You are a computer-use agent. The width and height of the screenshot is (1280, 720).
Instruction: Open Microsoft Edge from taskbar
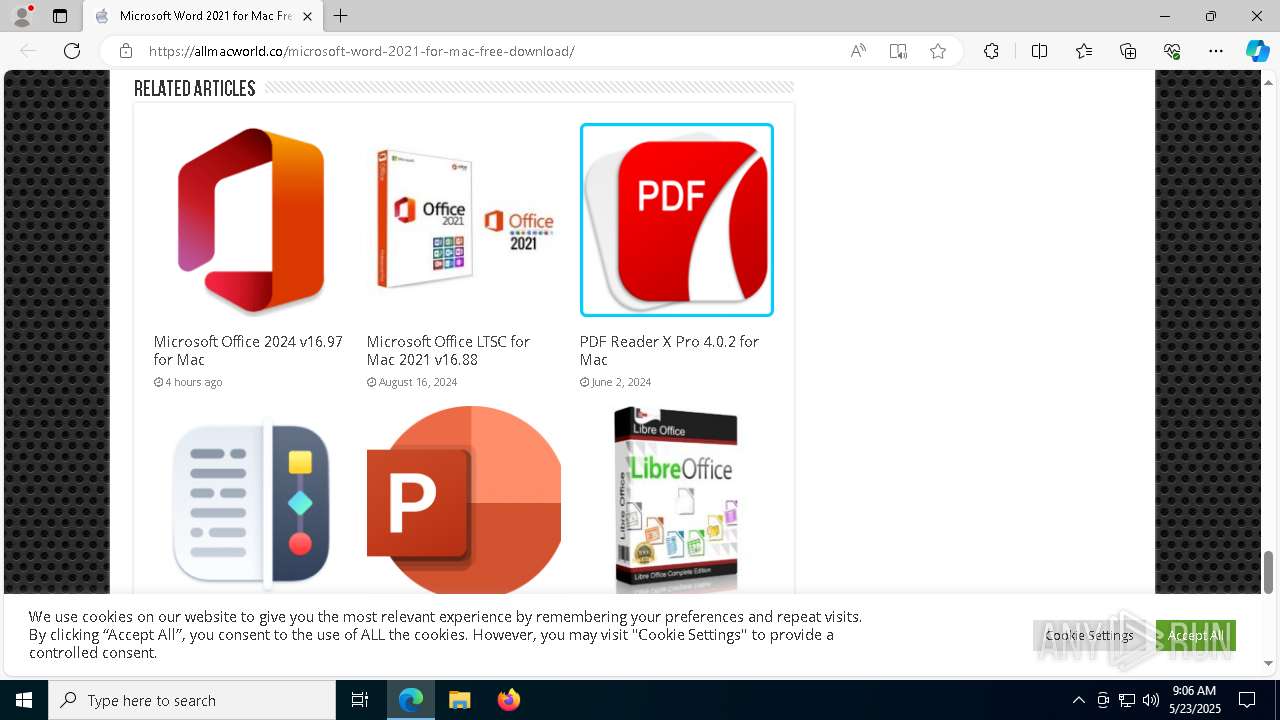click(x=411, y=700)
